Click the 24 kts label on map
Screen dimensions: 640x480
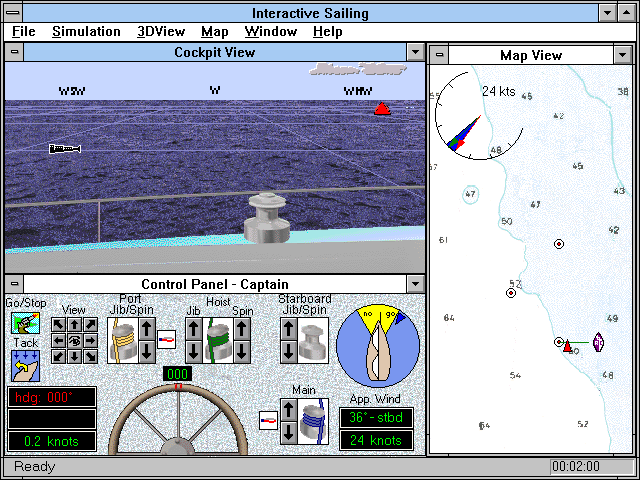[x=498, y=91]
